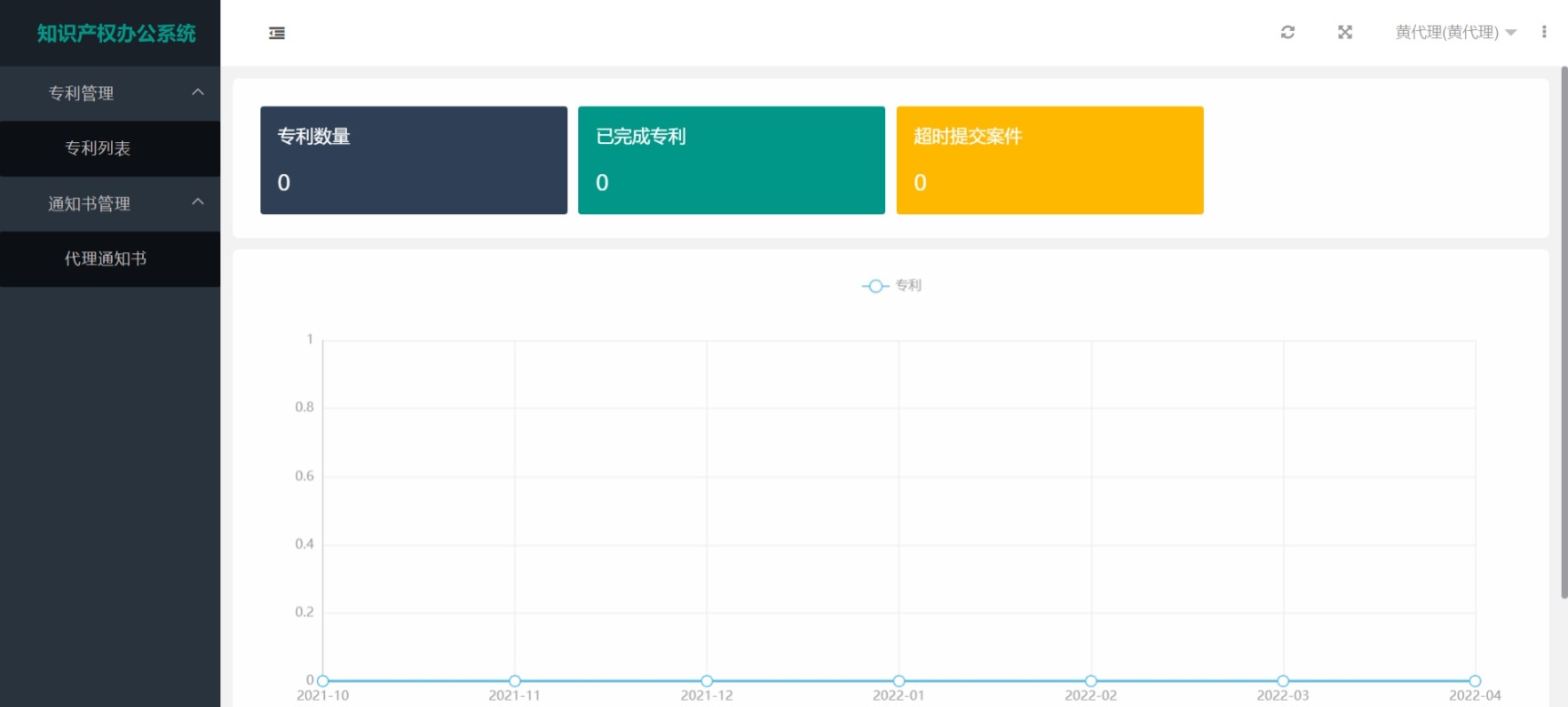The image size is (1568, 707).
Task: Click the 2022-02 data point on chart
Action: pyautogui.click(x=1091, y=681)
